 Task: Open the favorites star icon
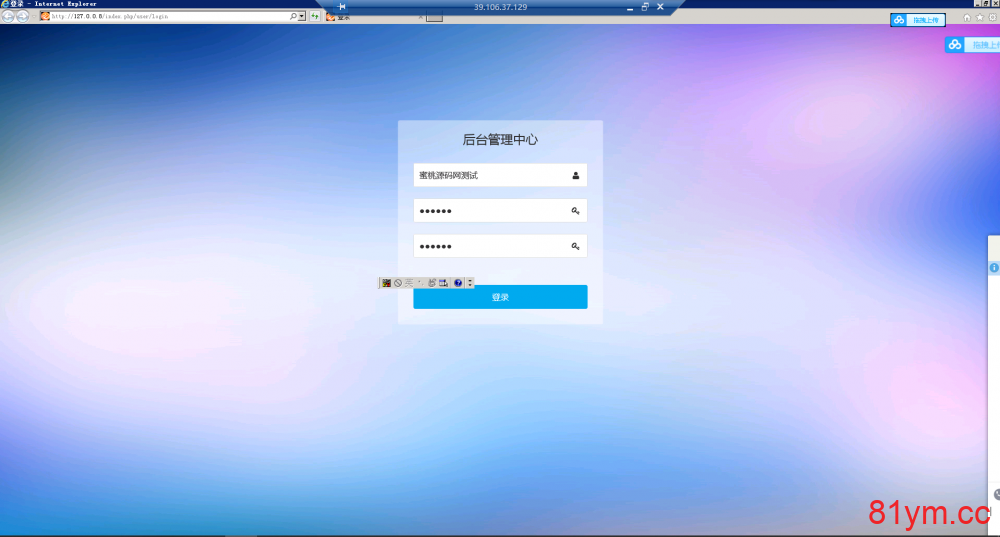pos(979,18)
